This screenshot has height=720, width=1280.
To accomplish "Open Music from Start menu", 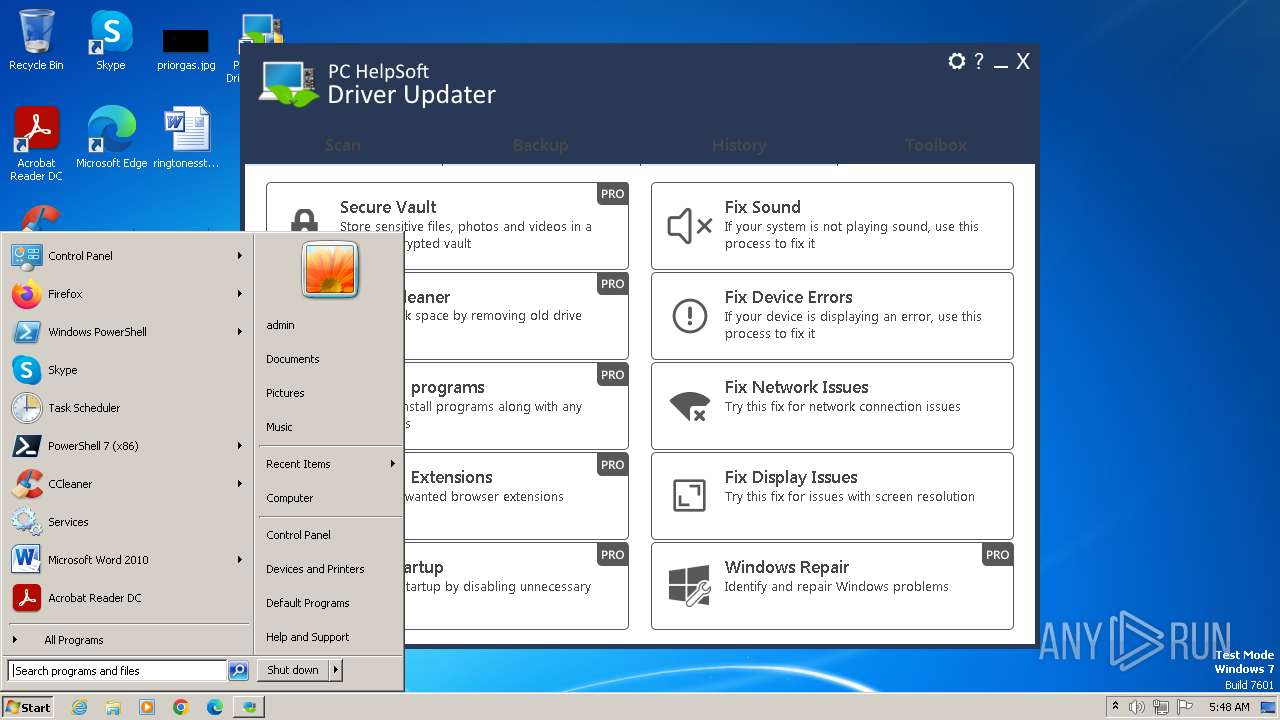I will [x=279, y=427].
